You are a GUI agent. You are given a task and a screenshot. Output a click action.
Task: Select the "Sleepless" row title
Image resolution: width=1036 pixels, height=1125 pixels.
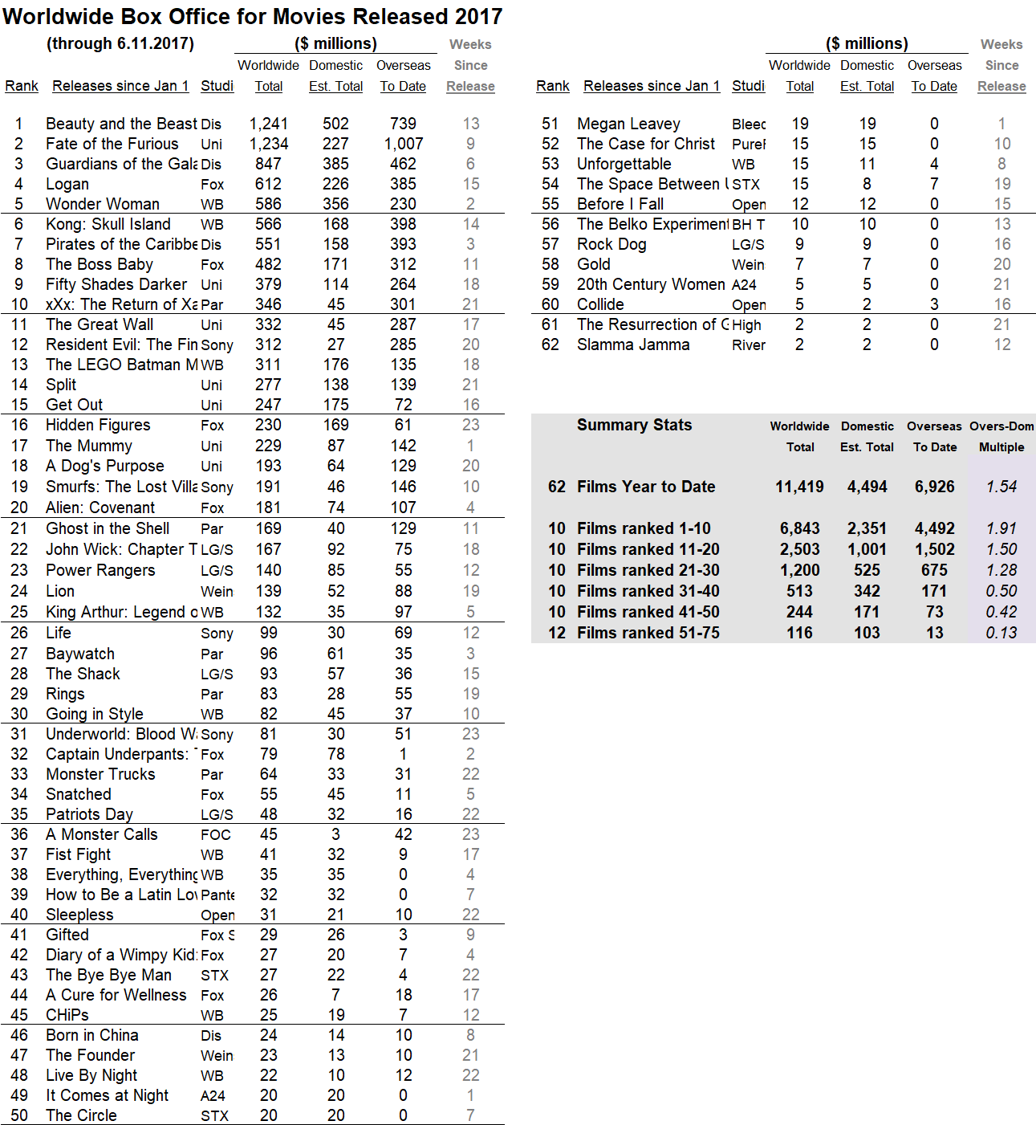click(80, 915)
